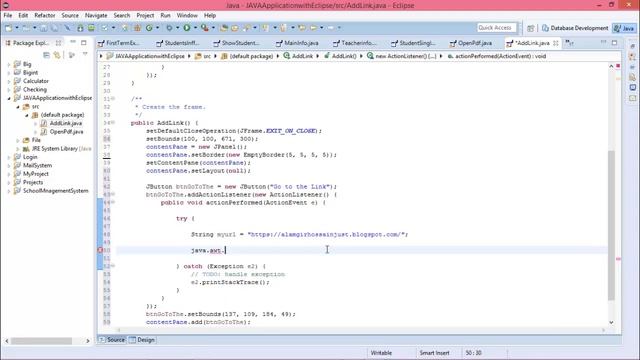Switch to the Source tab below the editor
Viewport: 640px width, 360px height.
click(x=112, y=340)
